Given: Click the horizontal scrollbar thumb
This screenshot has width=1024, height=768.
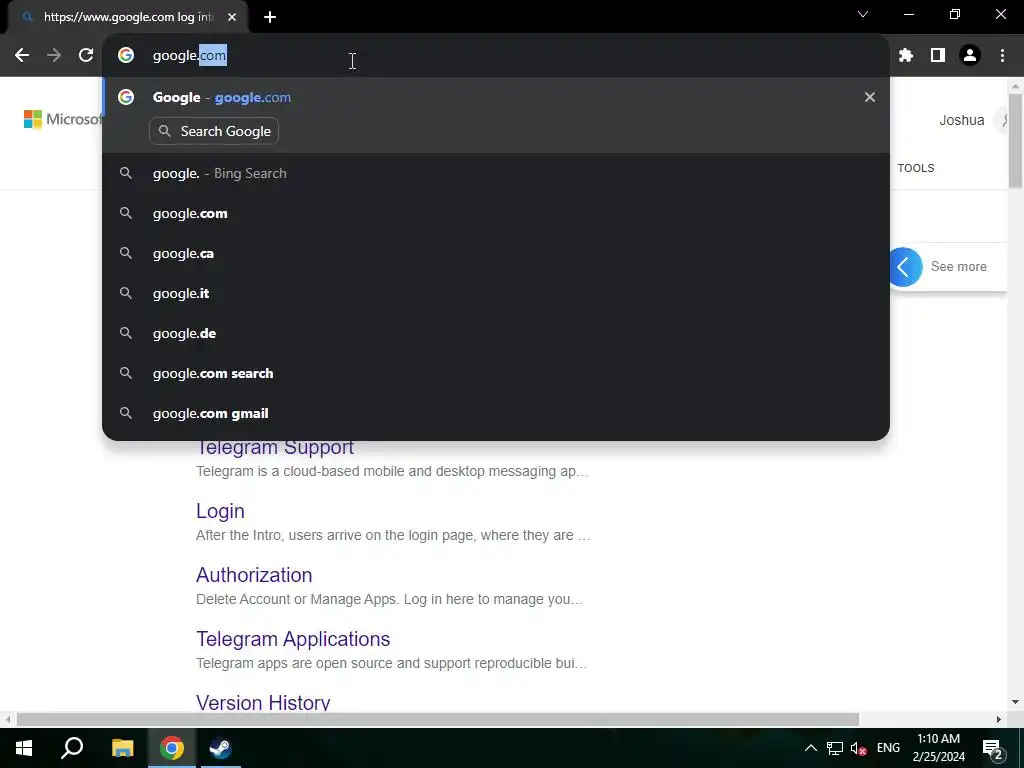Looking at the screenshot, I should click(x=438, y=719).
